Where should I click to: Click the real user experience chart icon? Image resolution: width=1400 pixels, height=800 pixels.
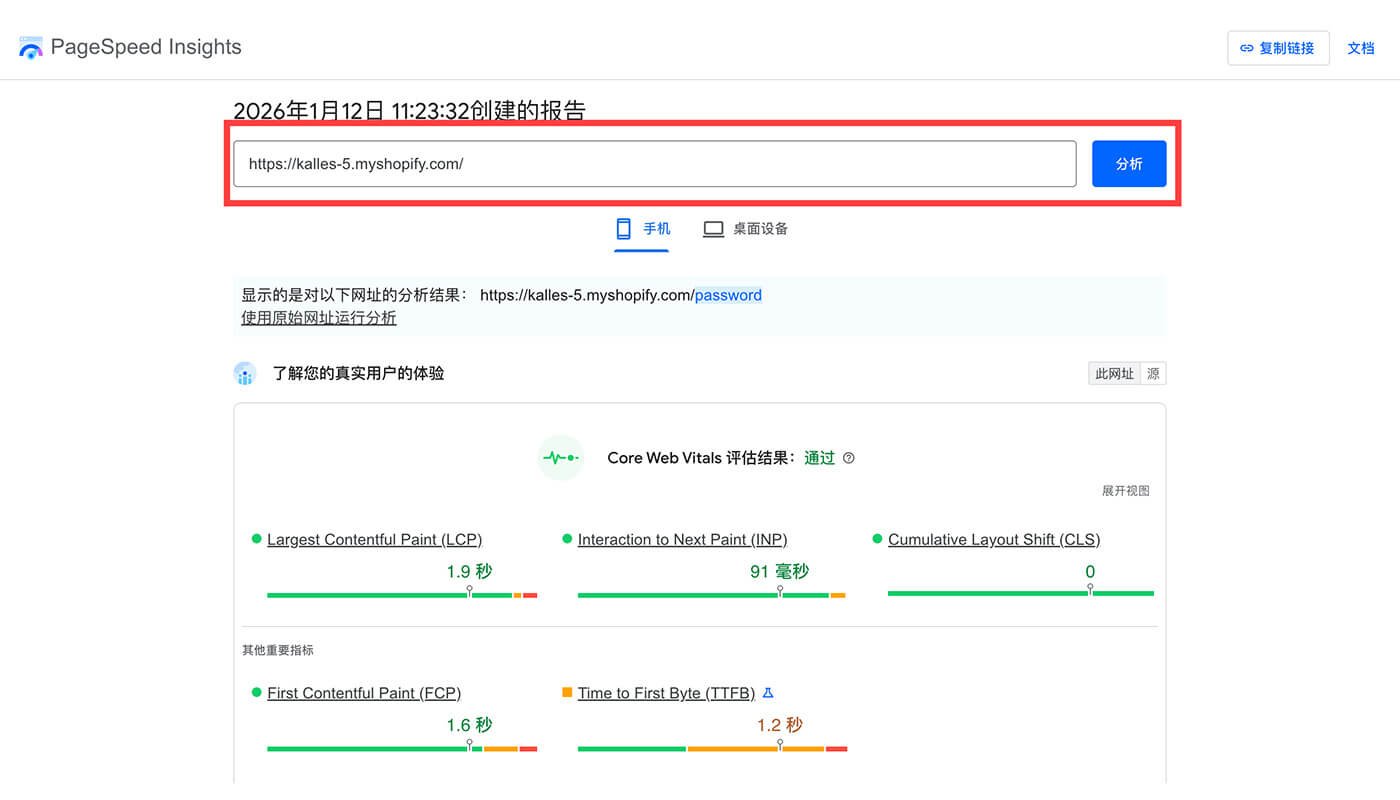[x=245, y=374]
